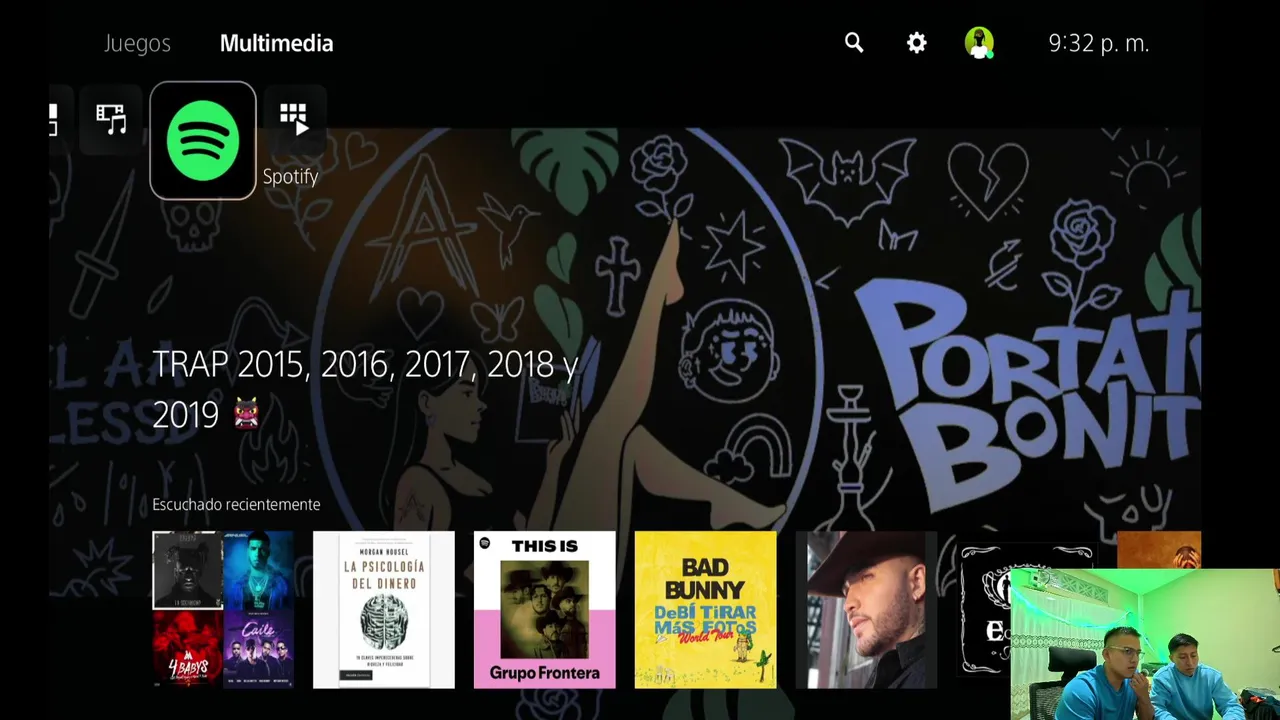Open the Spotify app tile
The image size is (1280, 720).
(x=203, y=140)
